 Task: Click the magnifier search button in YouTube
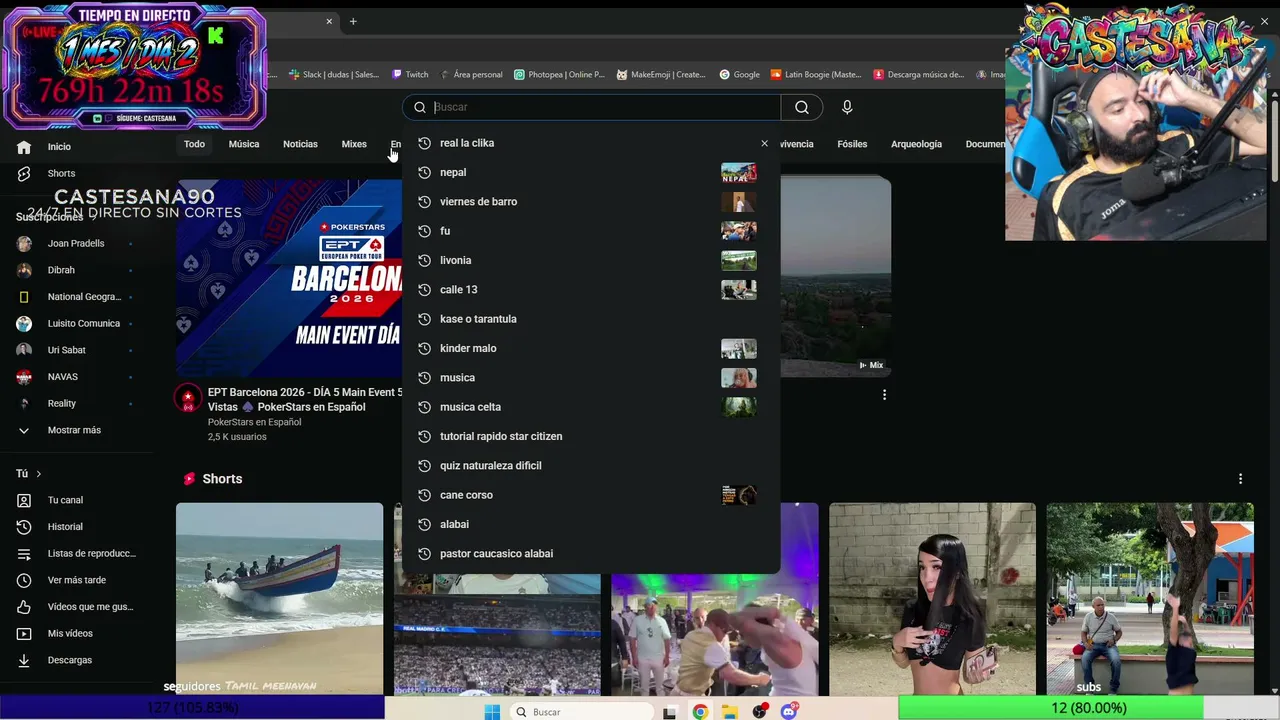click(802, 107)
